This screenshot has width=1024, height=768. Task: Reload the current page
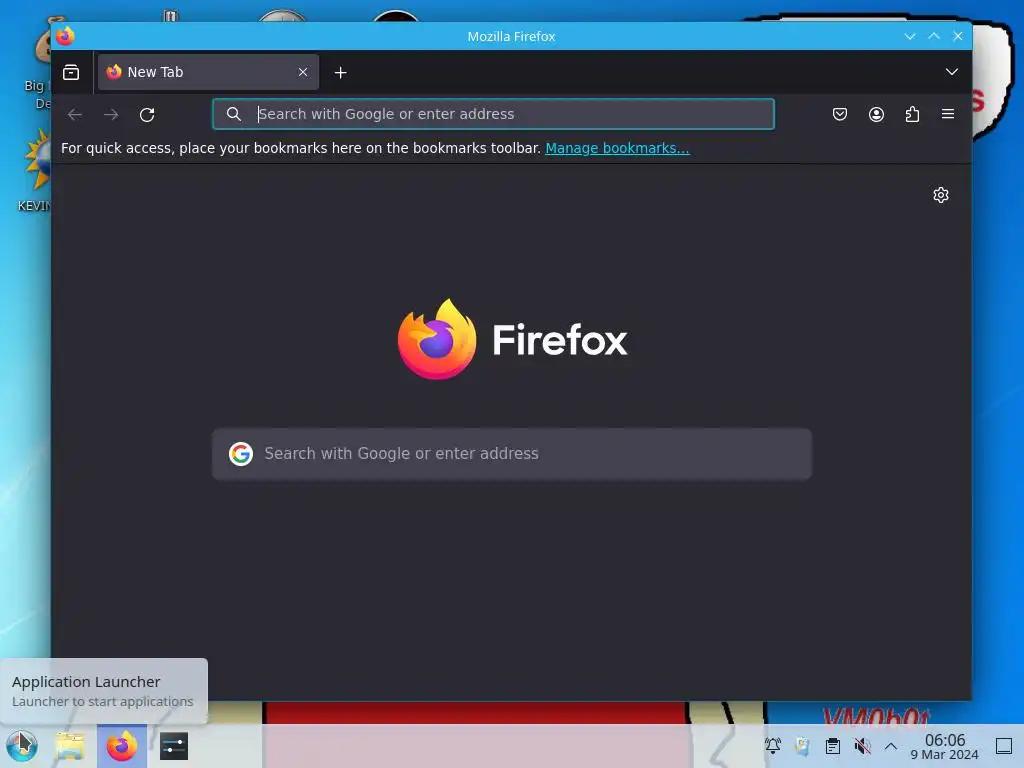click(147, 115)
